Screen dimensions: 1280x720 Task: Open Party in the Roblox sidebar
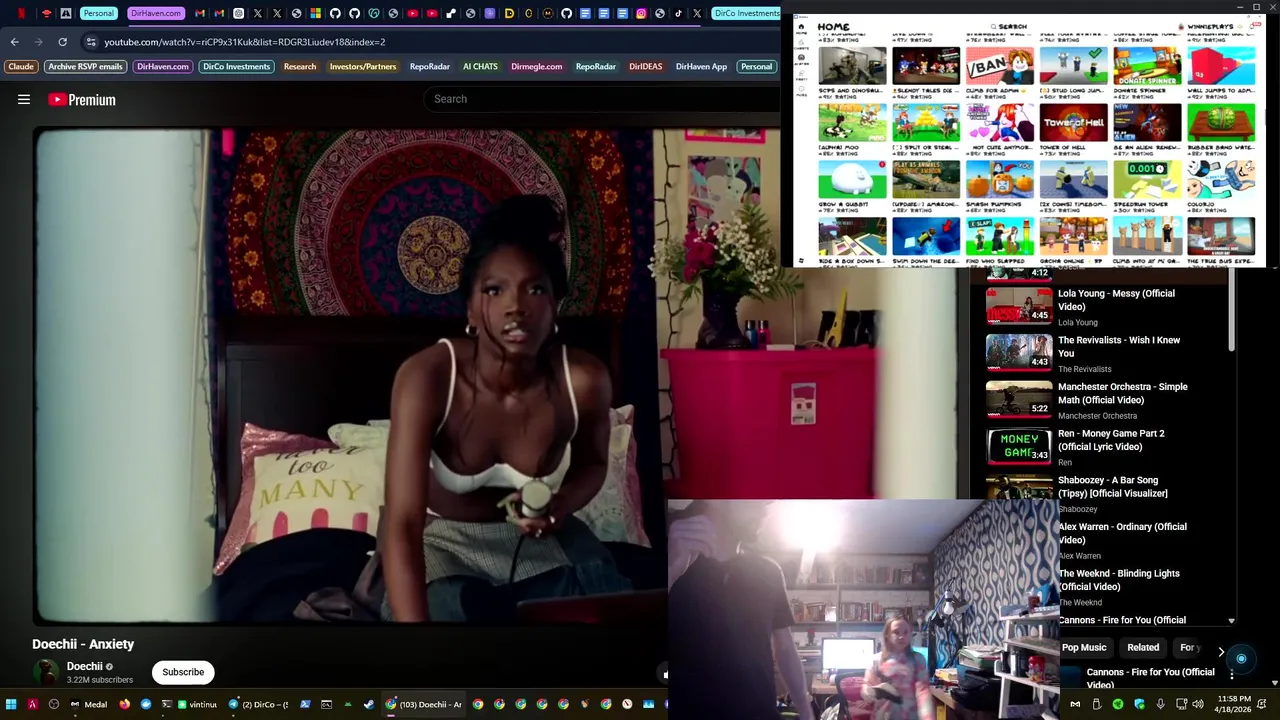[801, 75]
